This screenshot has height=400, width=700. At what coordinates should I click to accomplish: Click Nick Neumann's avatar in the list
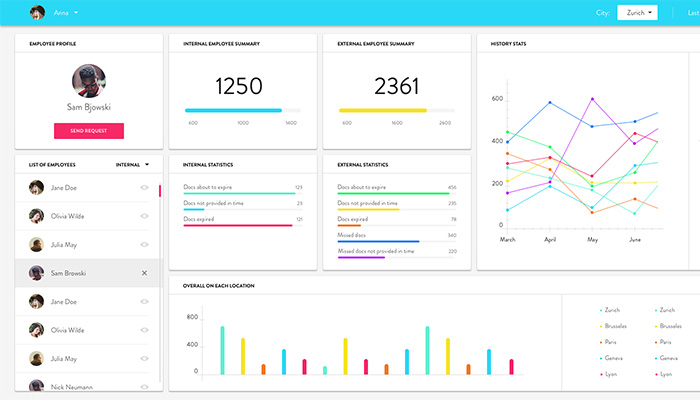coord(37,386)
